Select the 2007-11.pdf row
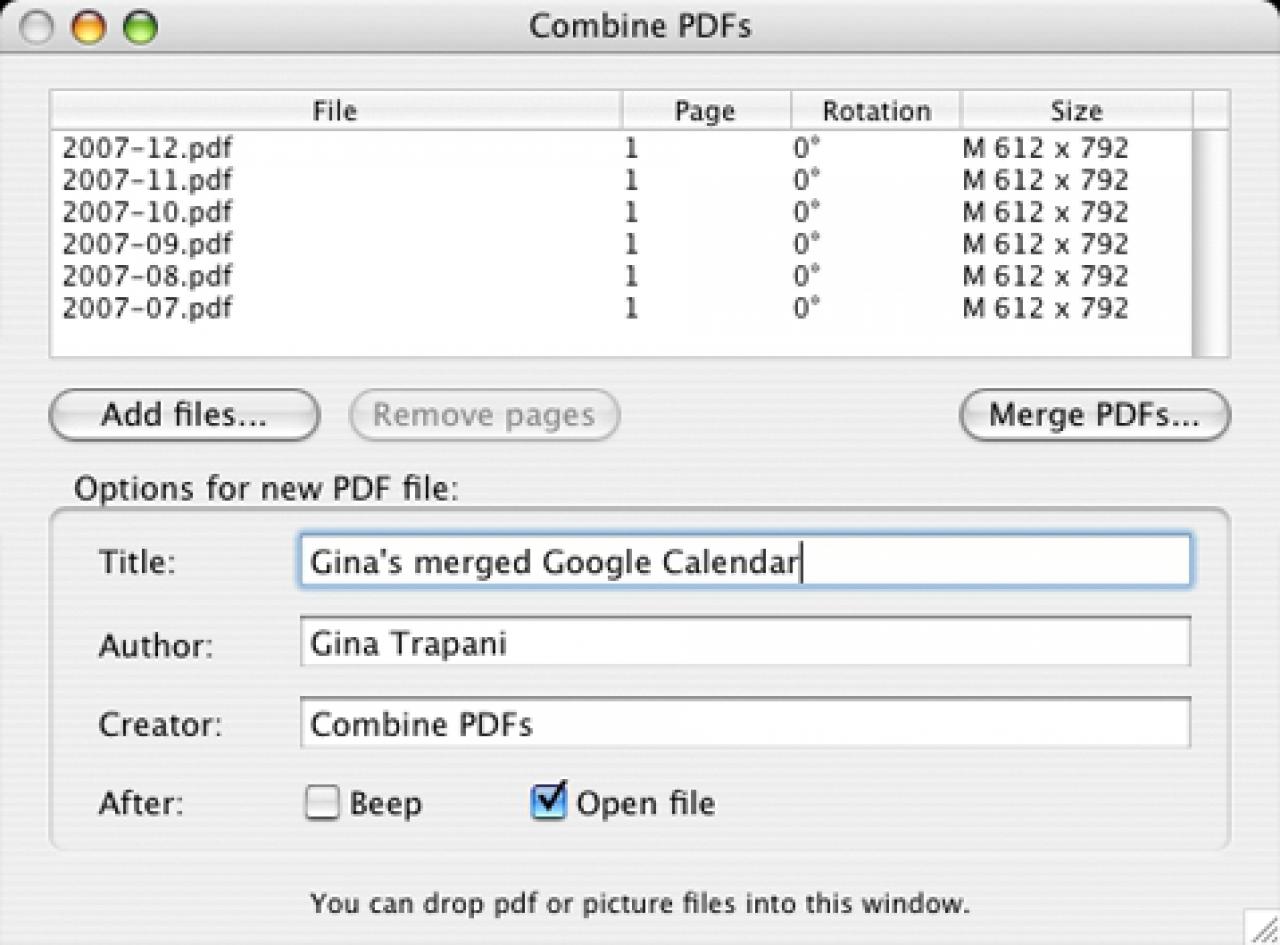The width and height of the screenshot is (1280, 945). click(621, 180)
